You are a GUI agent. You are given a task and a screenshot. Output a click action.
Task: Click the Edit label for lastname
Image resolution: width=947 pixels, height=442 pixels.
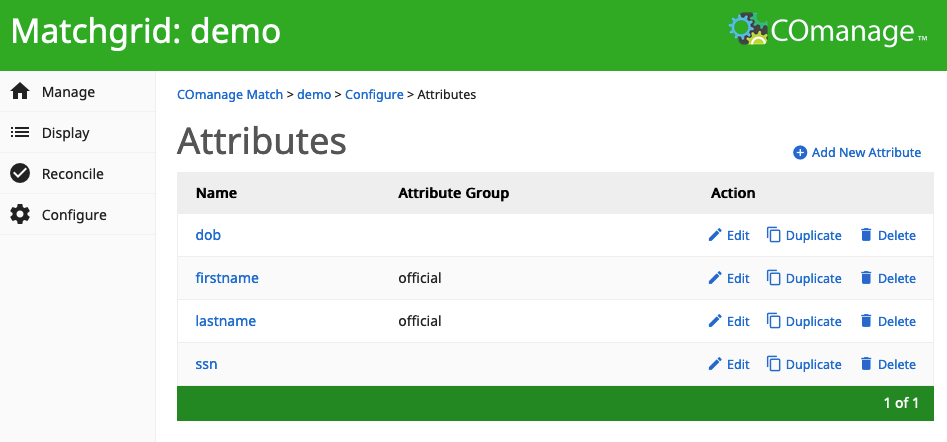click(x=738, y=321)
